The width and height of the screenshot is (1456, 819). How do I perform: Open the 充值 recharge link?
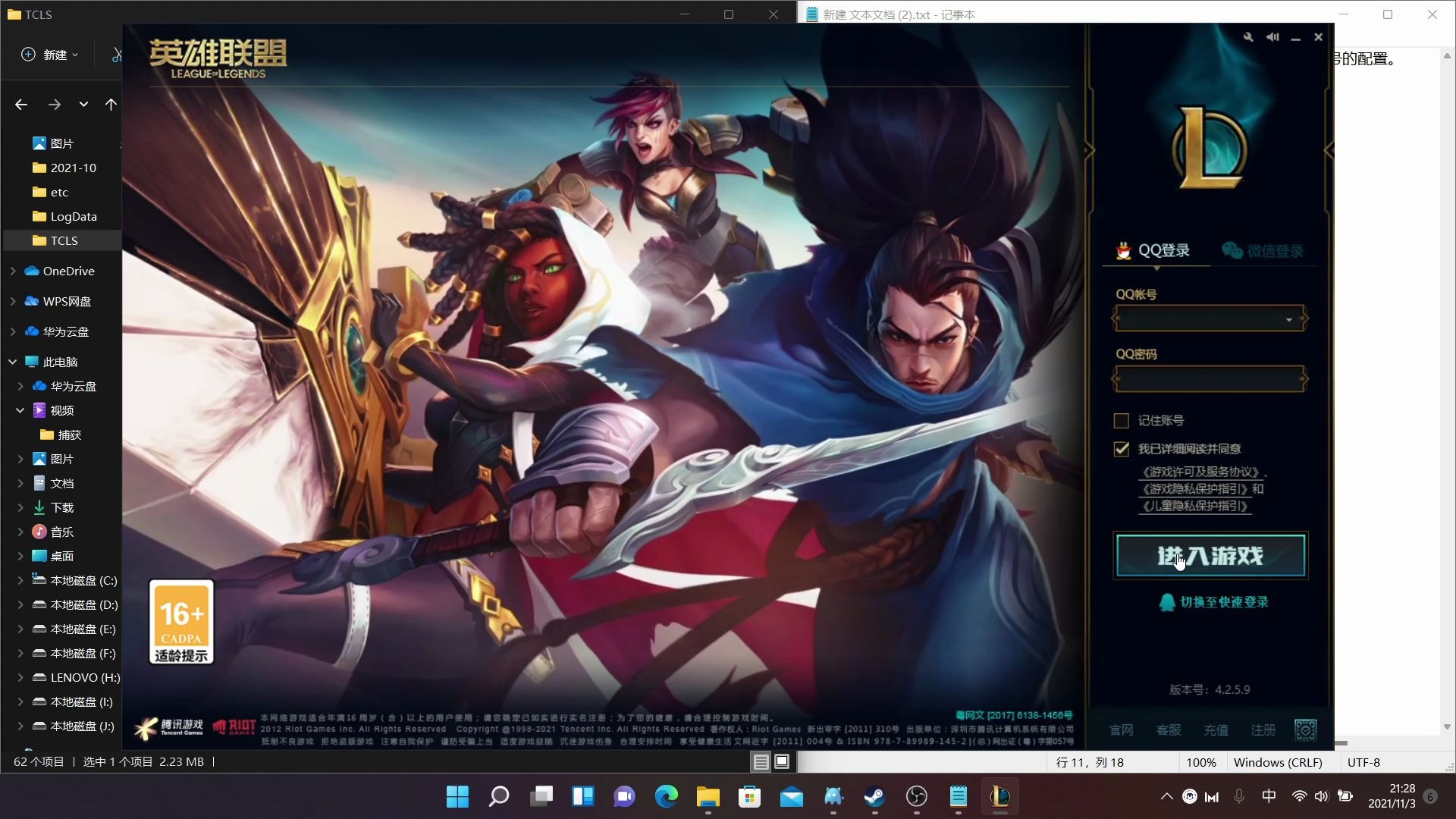[1215, 729]
